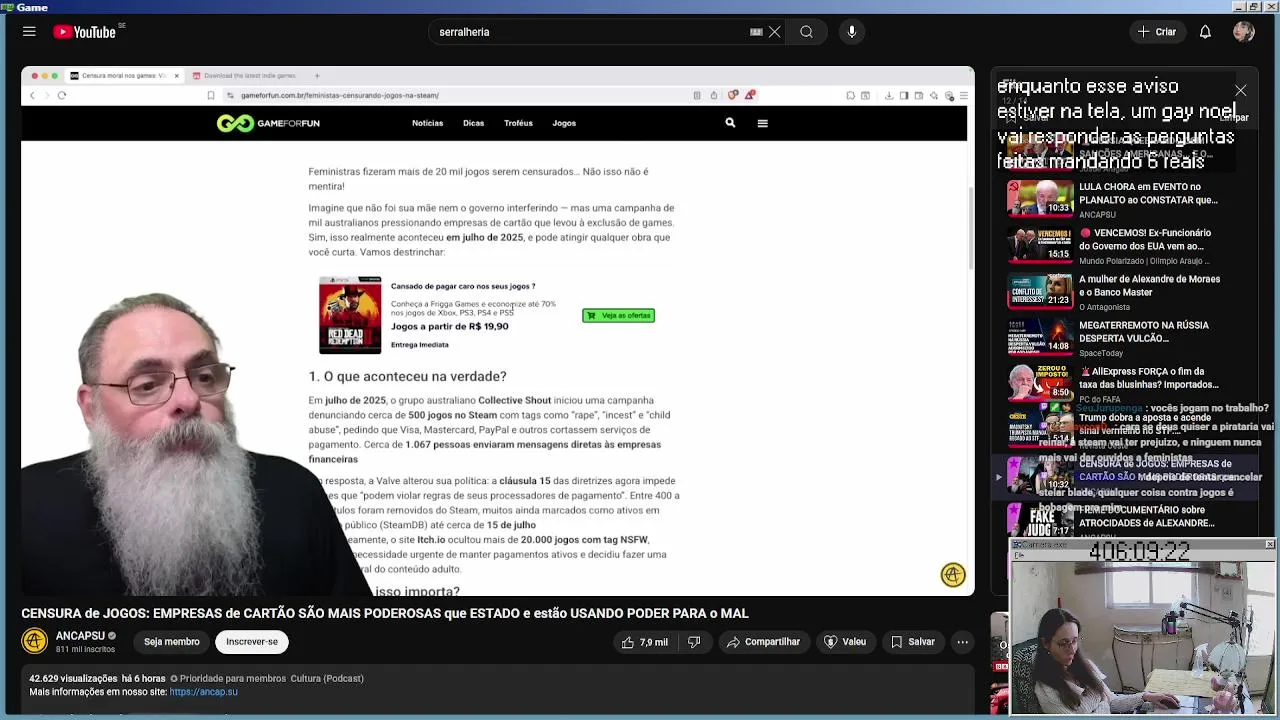
Task: Close the playlist panel with X
Action: [x=1240, y=91]
